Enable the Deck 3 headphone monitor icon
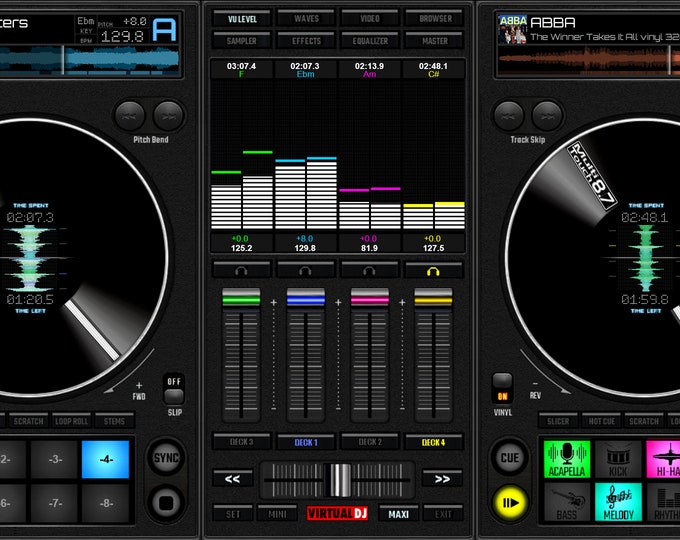 241,271
